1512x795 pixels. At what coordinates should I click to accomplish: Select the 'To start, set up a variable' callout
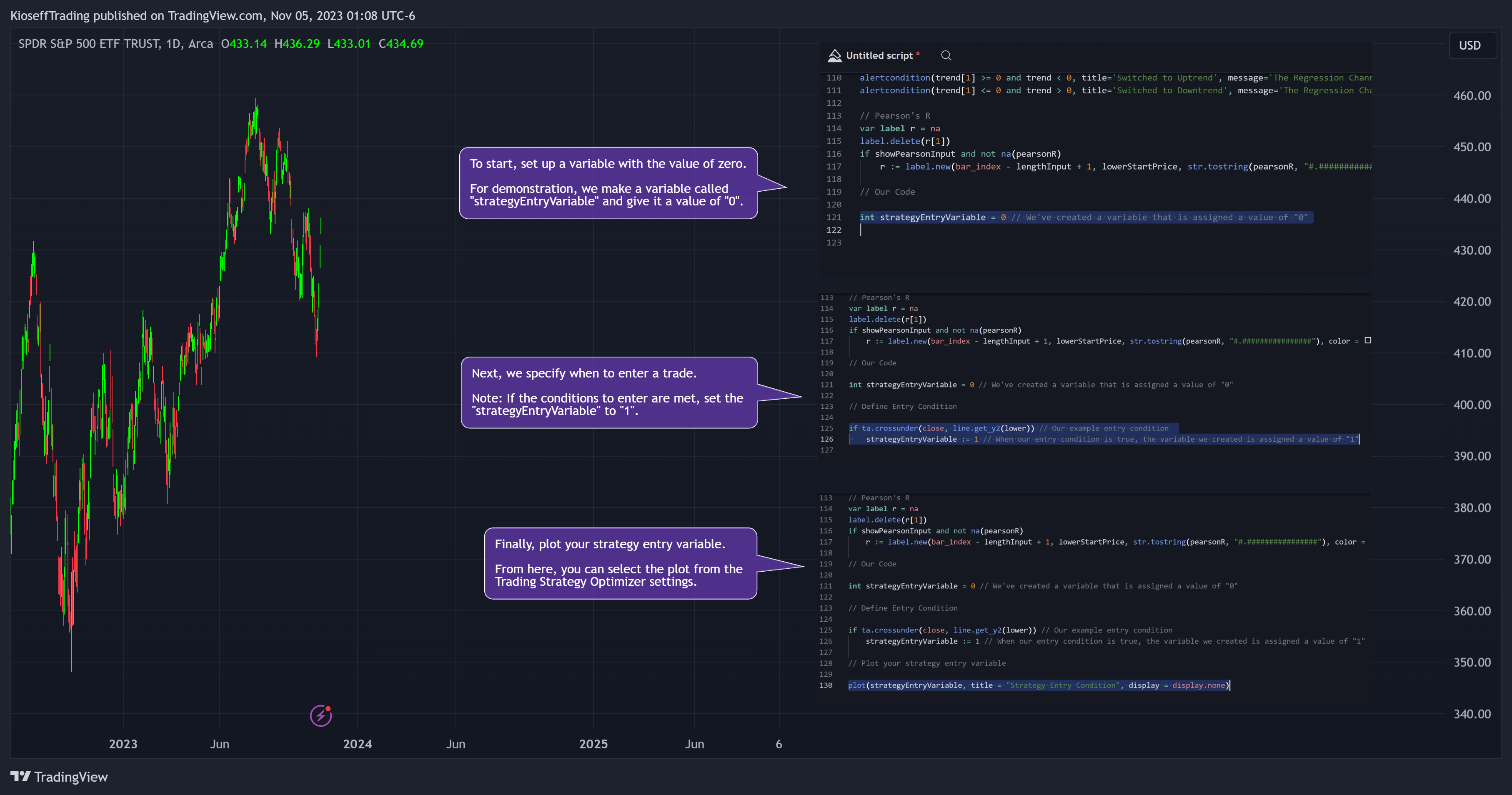pos(608,182)
